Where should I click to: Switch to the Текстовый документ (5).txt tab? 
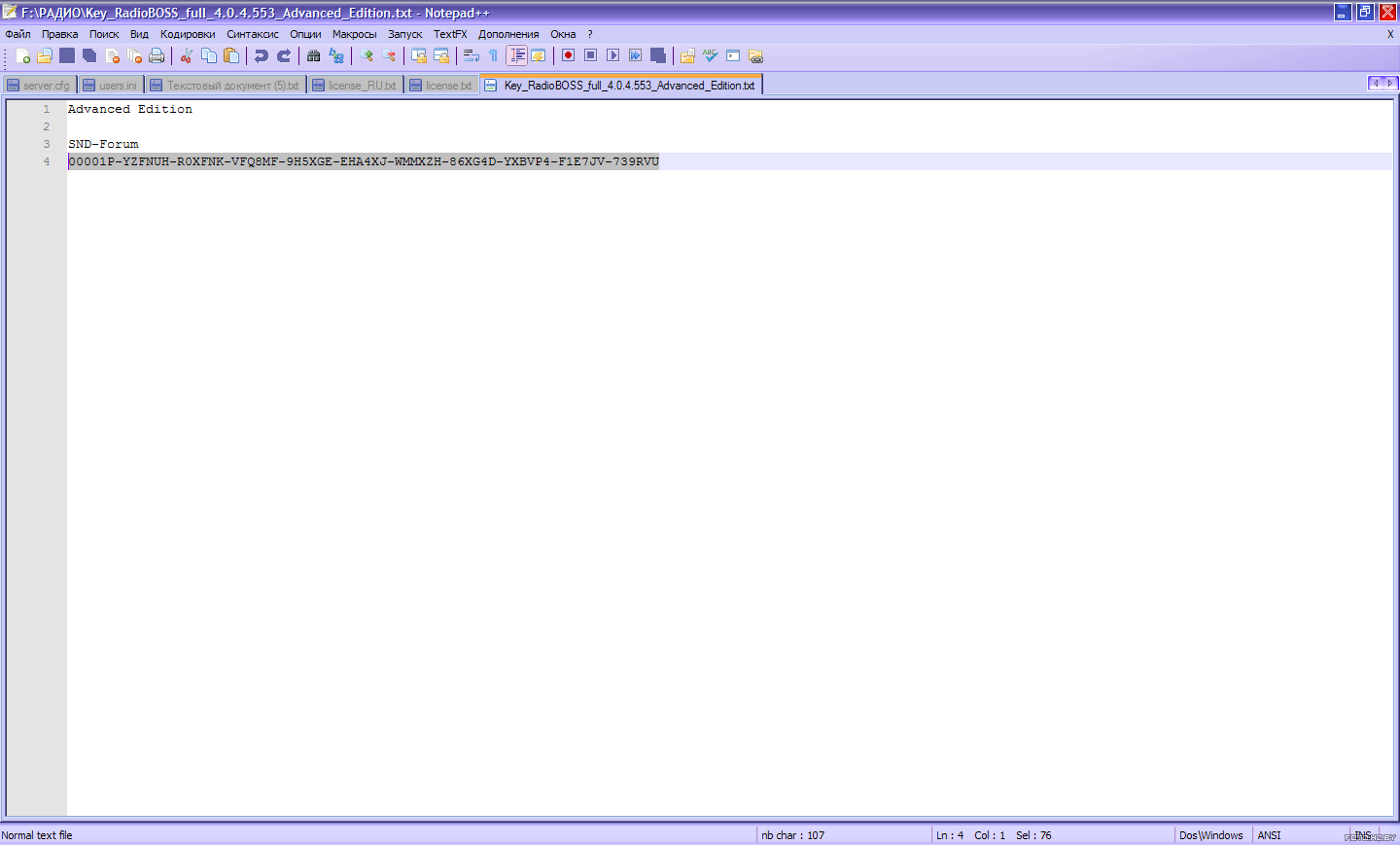(226, 86)
